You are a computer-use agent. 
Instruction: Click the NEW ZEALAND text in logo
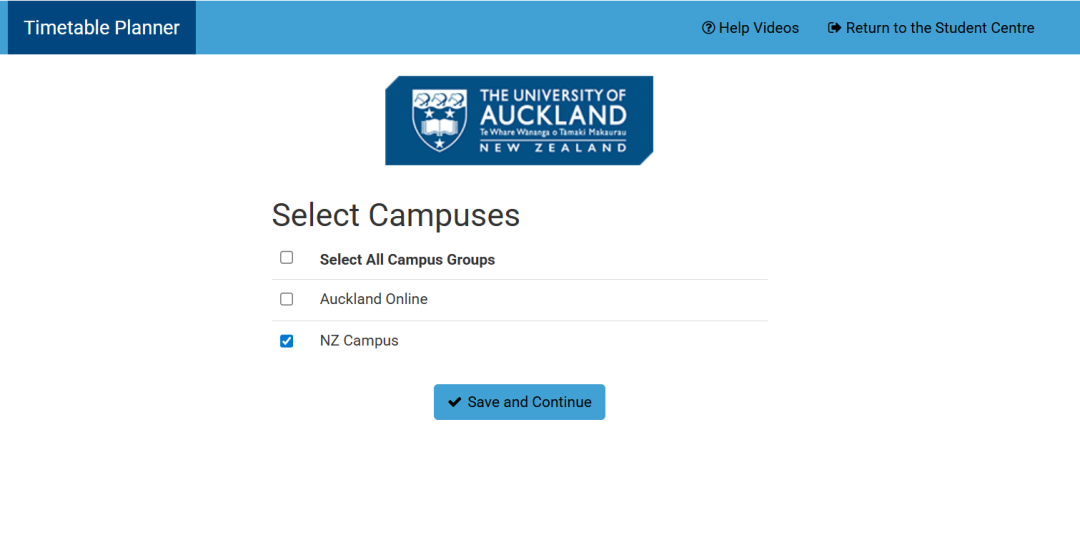click(x=553, y=148)
